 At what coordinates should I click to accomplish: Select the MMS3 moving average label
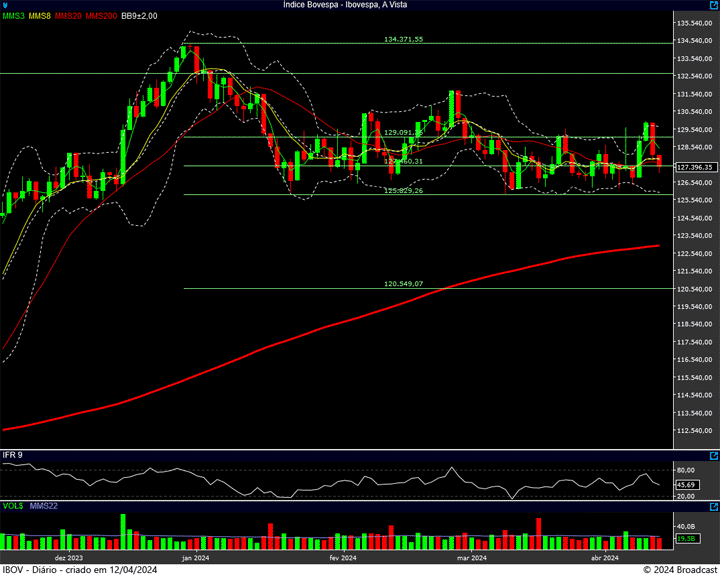pyautogui.click(x=14, y=16)
